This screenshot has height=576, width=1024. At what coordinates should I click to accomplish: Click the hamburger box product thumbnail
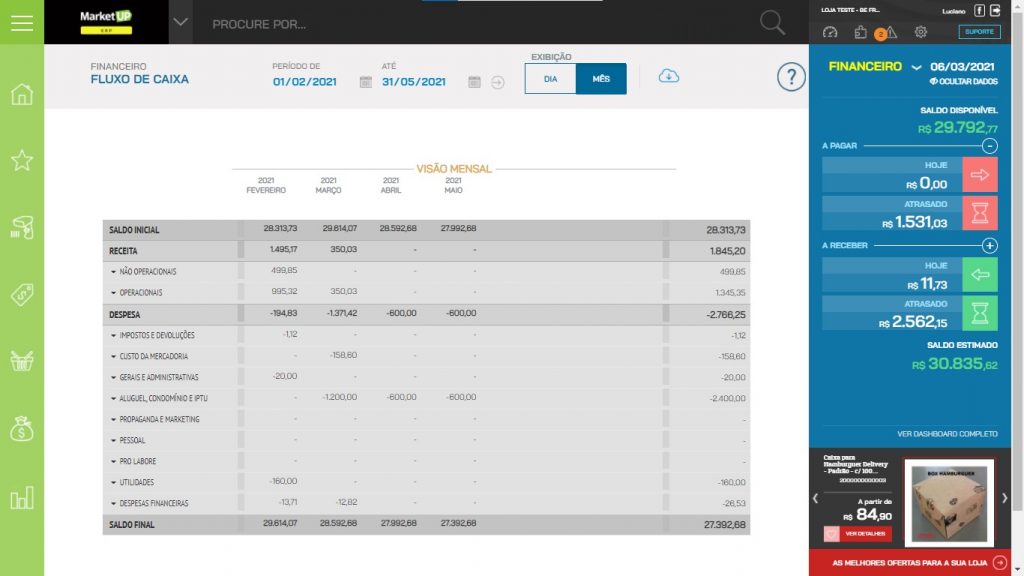949,503
